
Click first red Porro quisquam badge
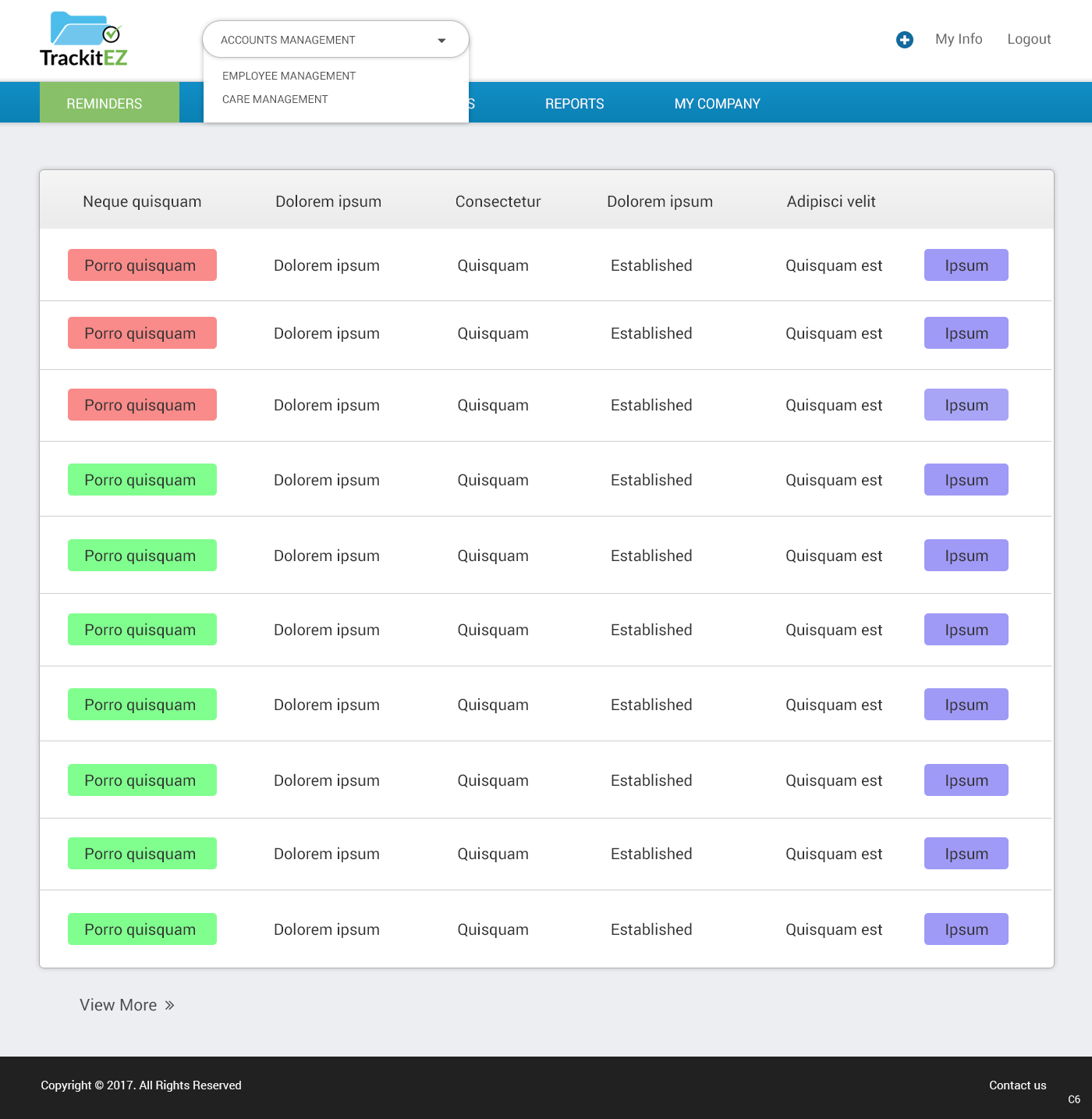click(142, 265)
